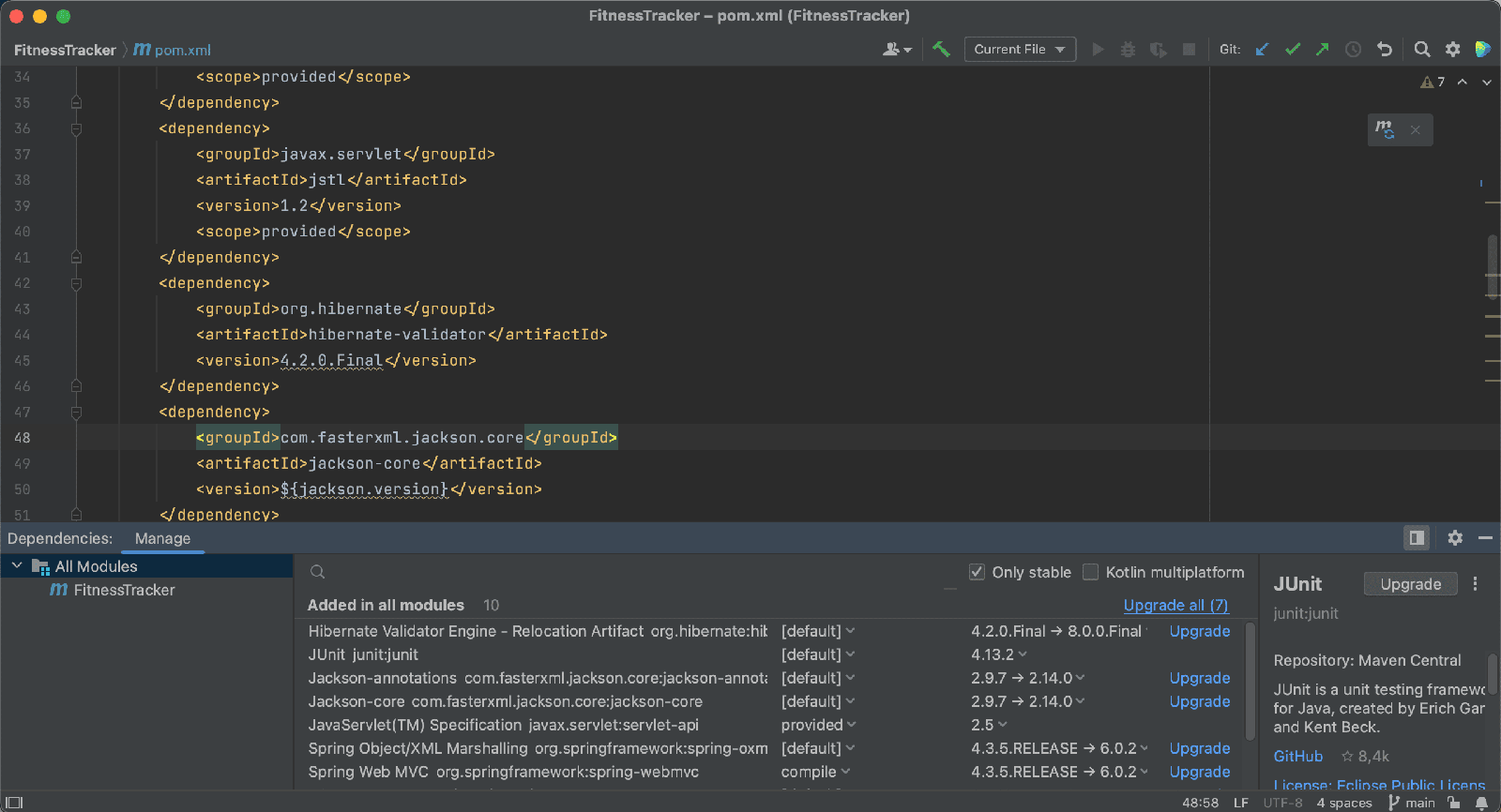Open the JUnit GitHub link
This screenshot has height=812, width=1501.
pos(1297,756)
